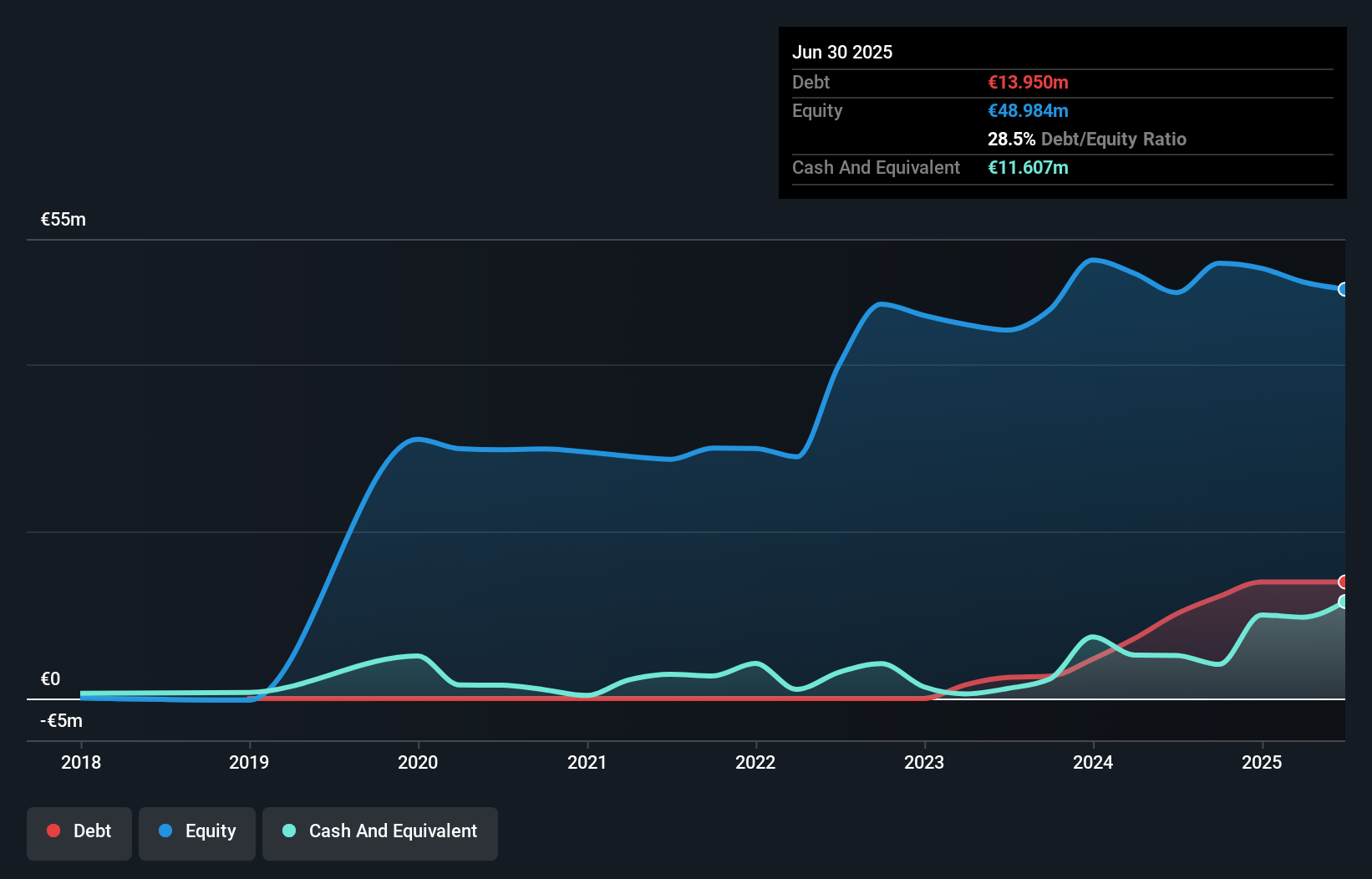
Task: Click the teal Cash And Equivalent legend dot
Action: click(x=289, y=831)
